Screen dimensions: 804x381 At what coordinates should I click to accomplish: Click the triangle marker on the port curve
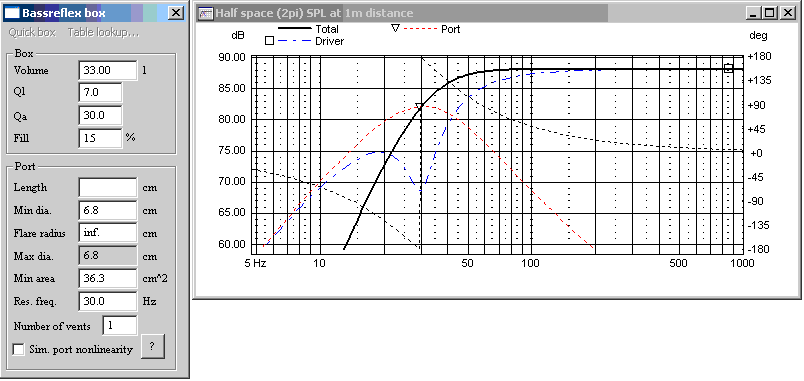[419, 106]
